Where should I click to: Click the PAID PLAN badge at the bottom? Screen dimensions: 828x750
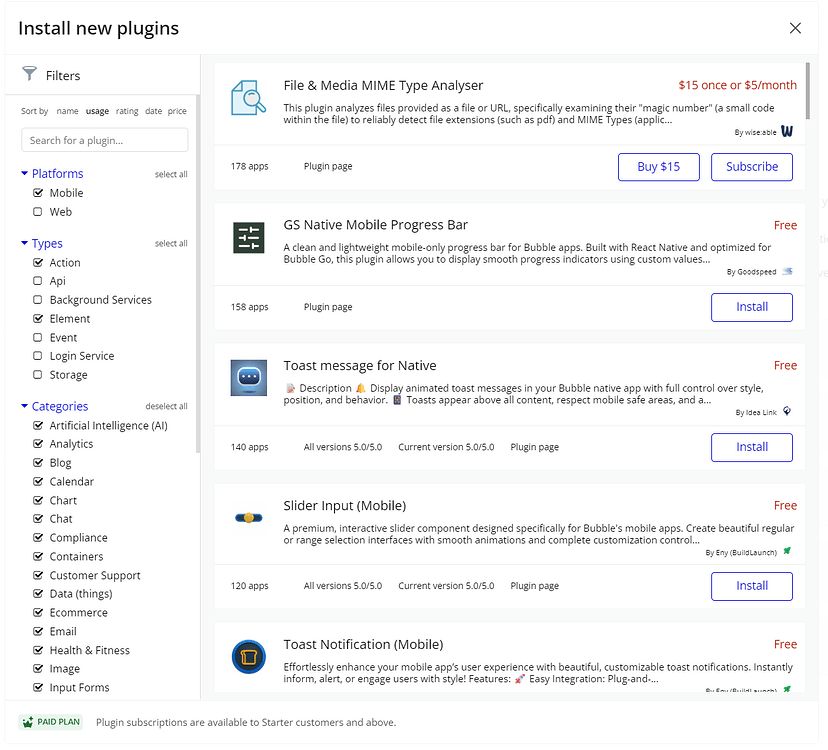[x=50, y=721]
